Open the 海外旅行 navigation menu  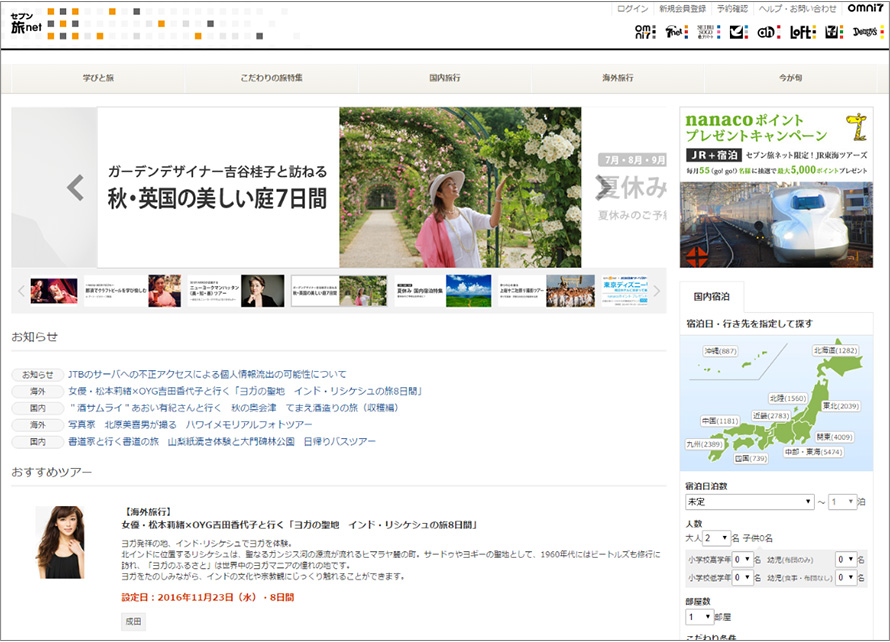[x=618, y=78]
